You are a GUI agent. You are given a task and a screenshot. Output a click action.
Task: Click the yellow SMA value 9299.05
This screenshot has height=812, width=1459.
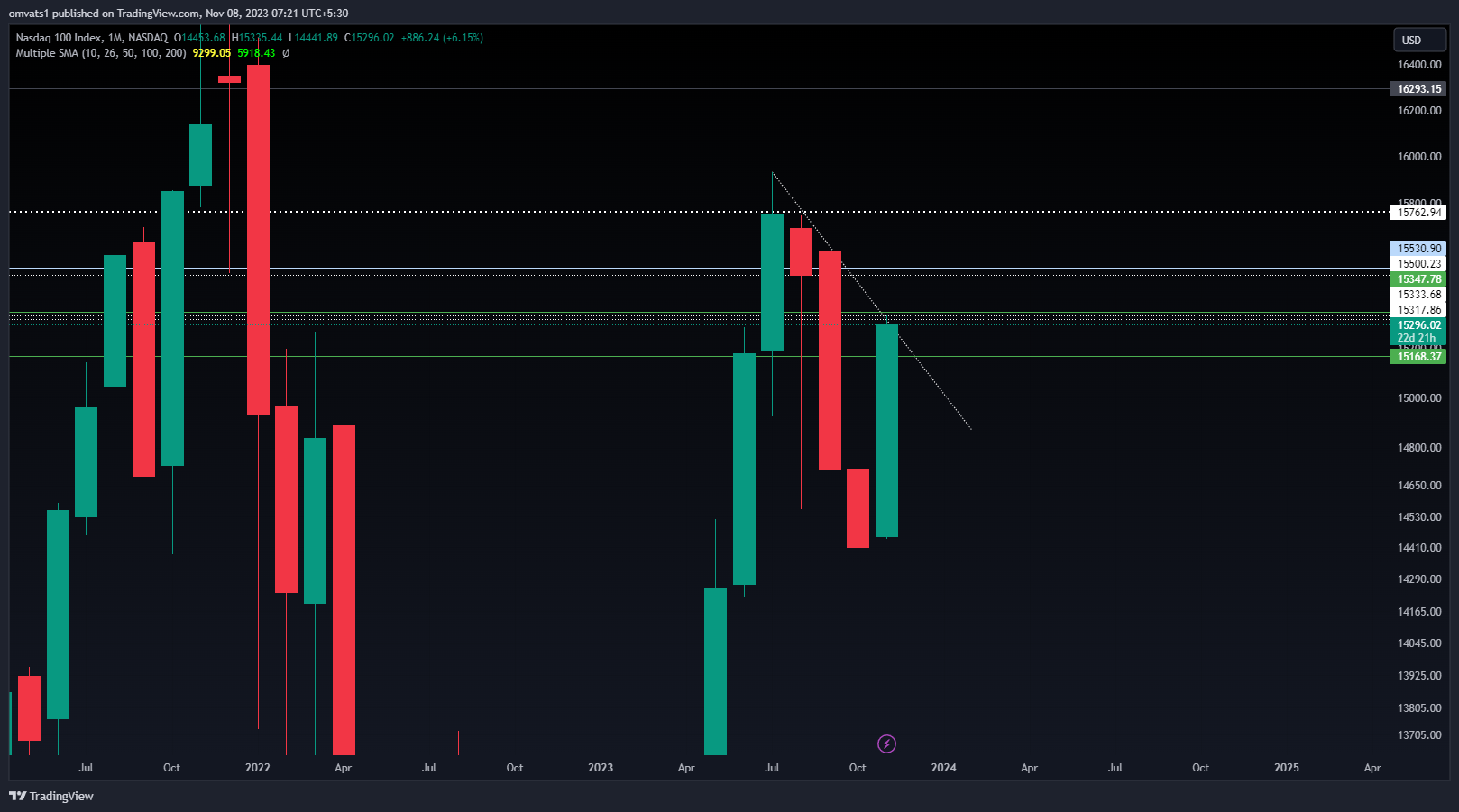coord(212,53)
